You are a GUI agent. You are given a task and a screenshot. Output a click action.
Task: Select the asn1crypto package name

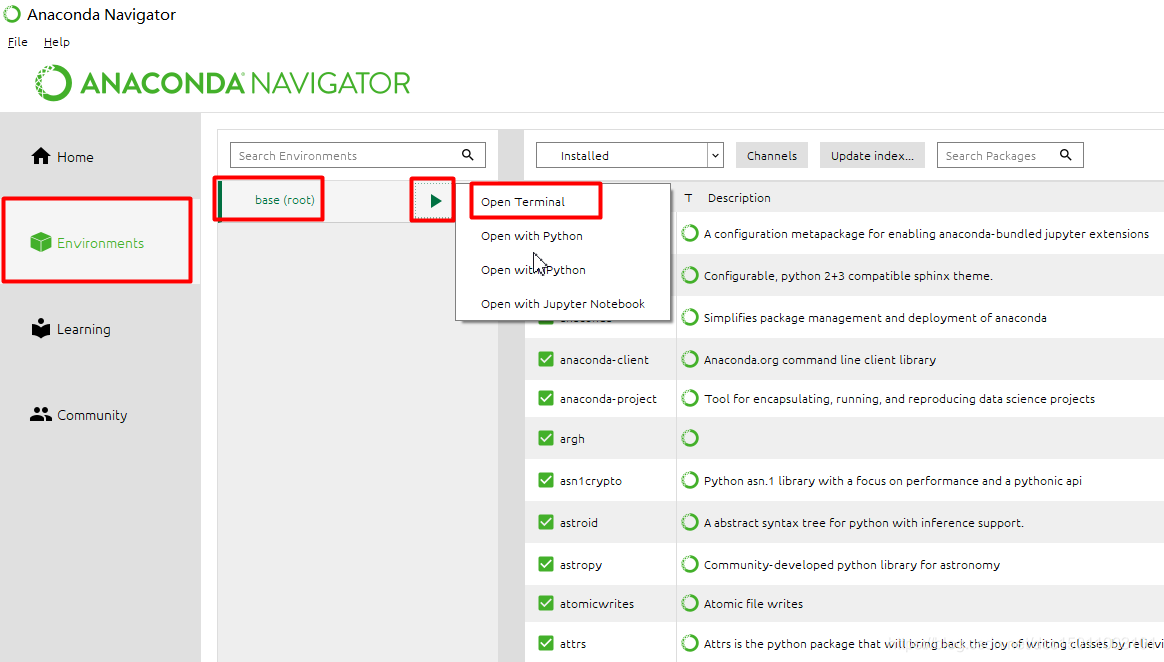click(x=591, y=481)
